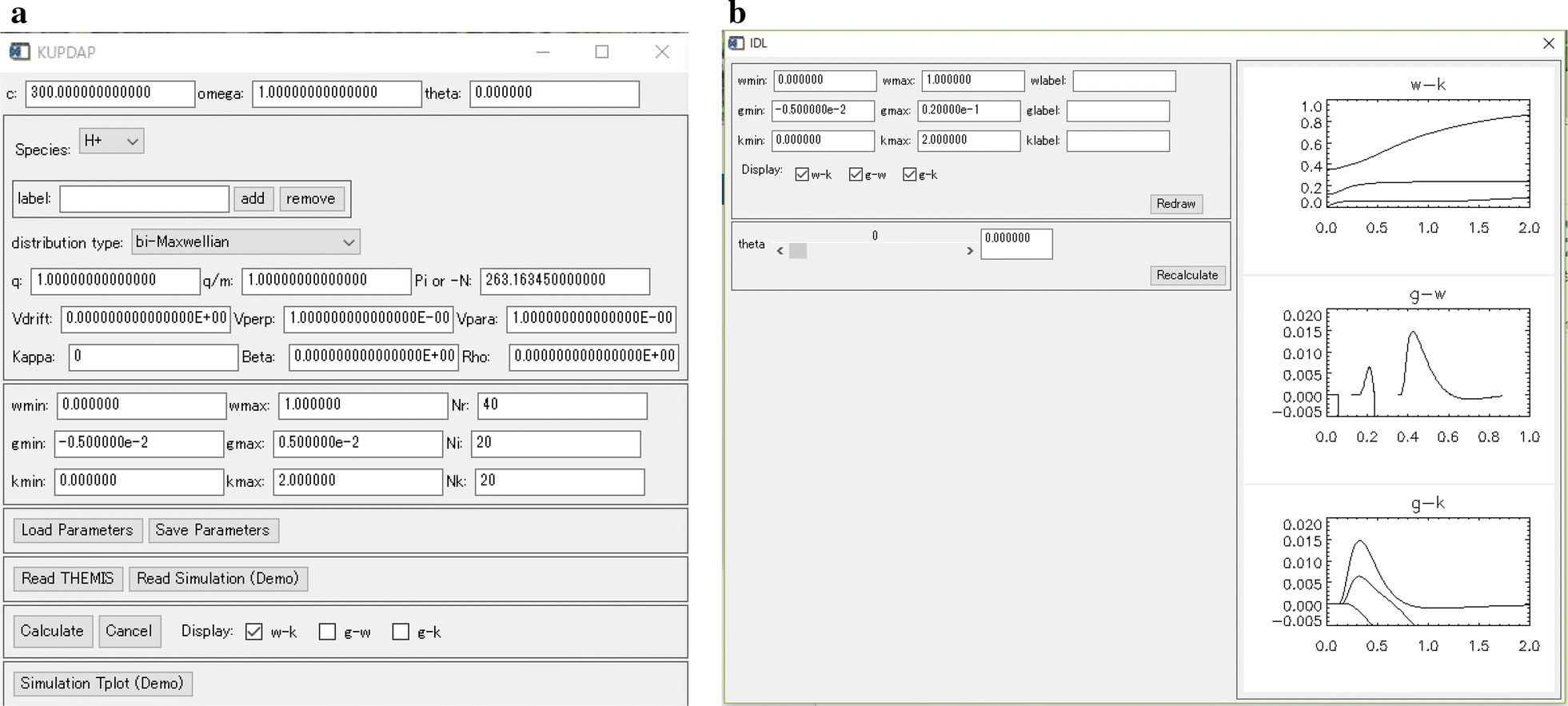The image size is (1568, 706).
Task: Click the kmin field in IDL window
Action: click(823, 141)
